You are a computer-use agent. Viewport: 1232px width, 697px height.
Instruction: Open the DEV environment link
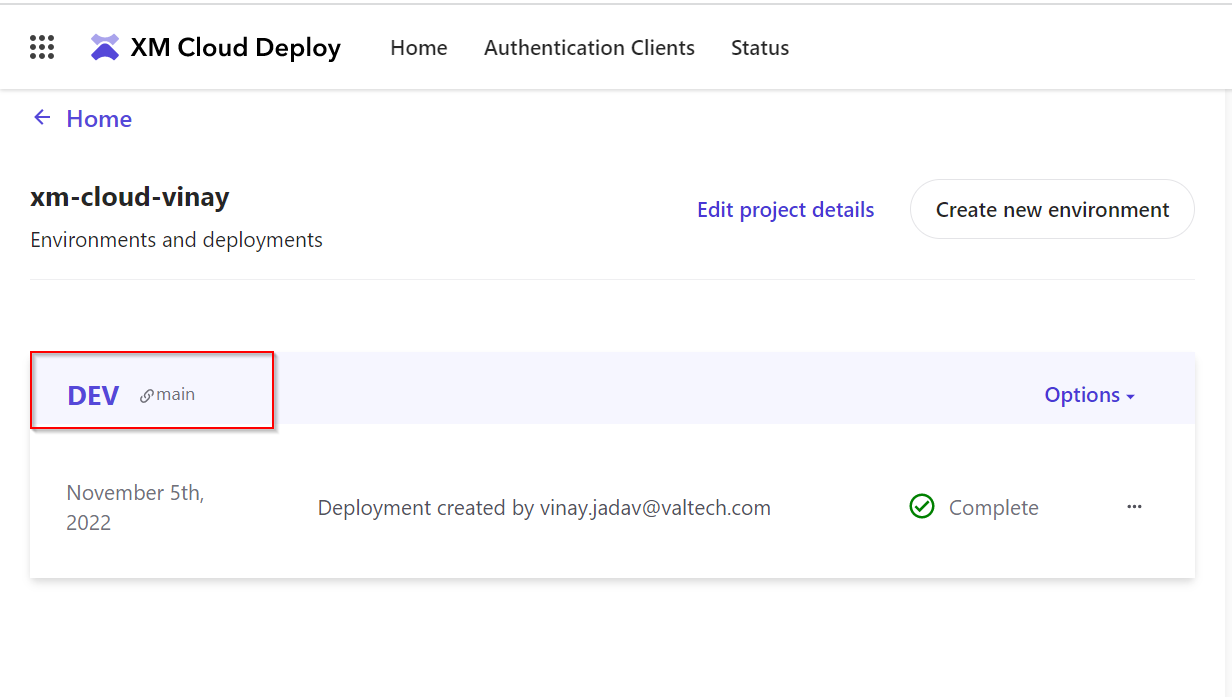[x=93, y=396]
